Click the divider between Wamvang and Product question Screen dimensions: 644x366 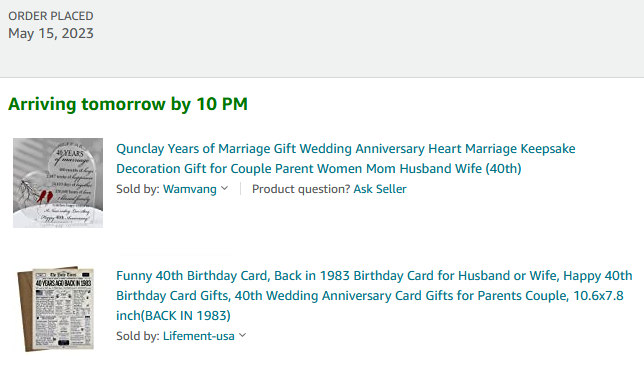tap(240, 189)
